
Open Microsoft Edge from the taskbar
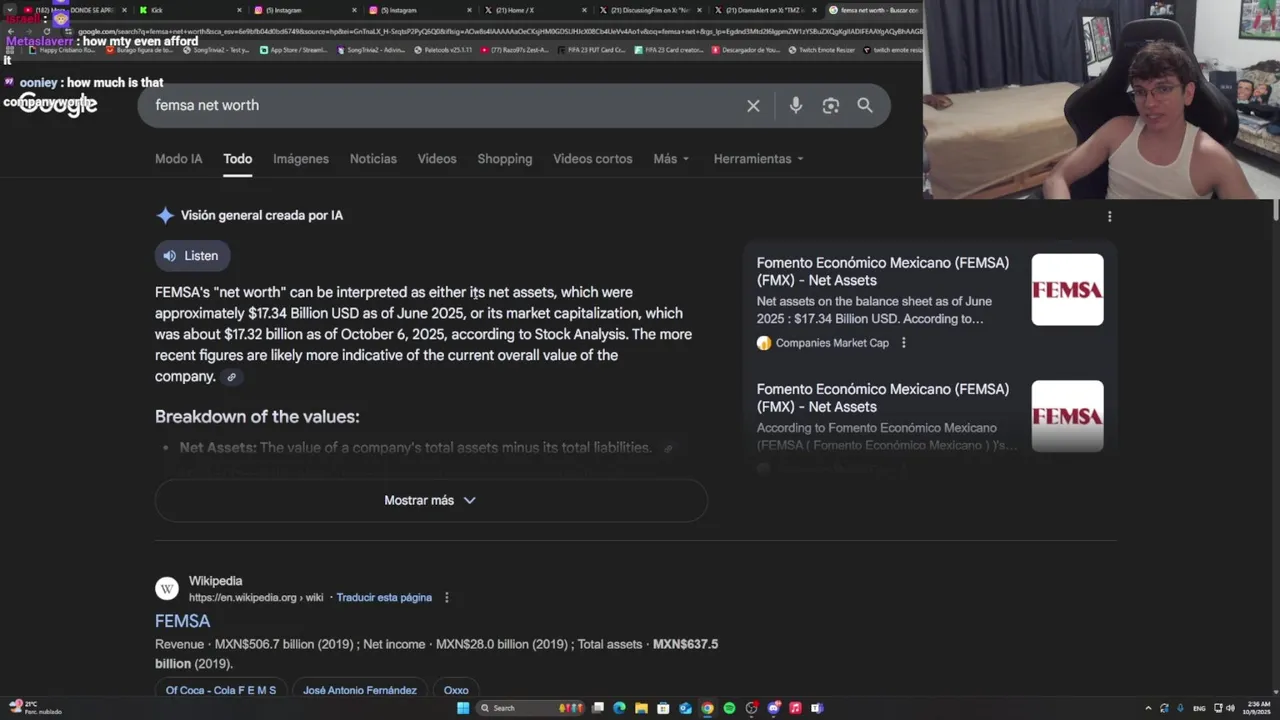point(619,708)
